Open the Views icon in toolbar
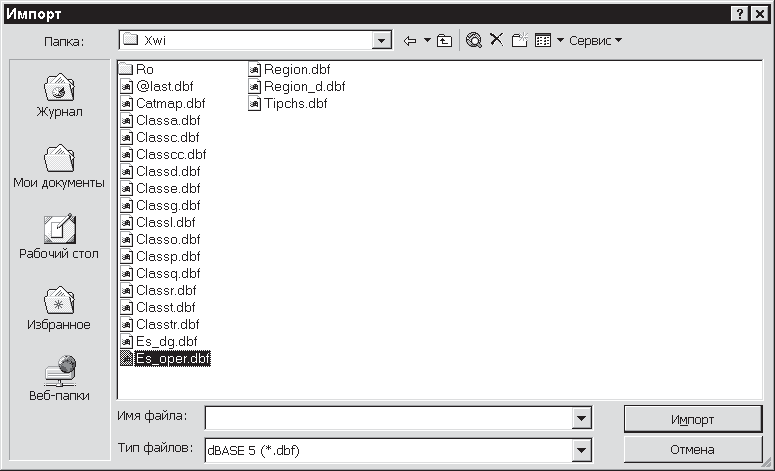 point(544,41)
